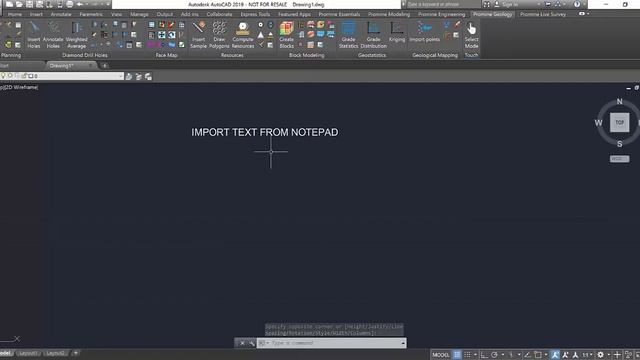This screenshot has height=360, width=640.
Task: Click the command line wrench customize icon
Action: click(x=252, y=343)
